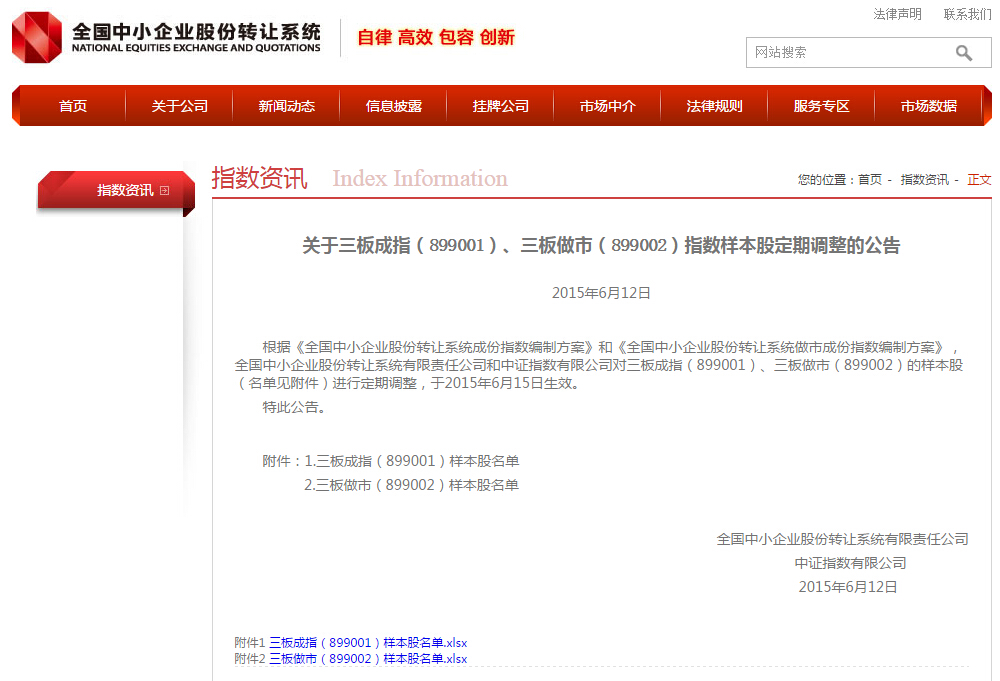The width and height of the screenshot is (1000, 681).
Task: Click the heading Index Information
Action: (420, 179)
